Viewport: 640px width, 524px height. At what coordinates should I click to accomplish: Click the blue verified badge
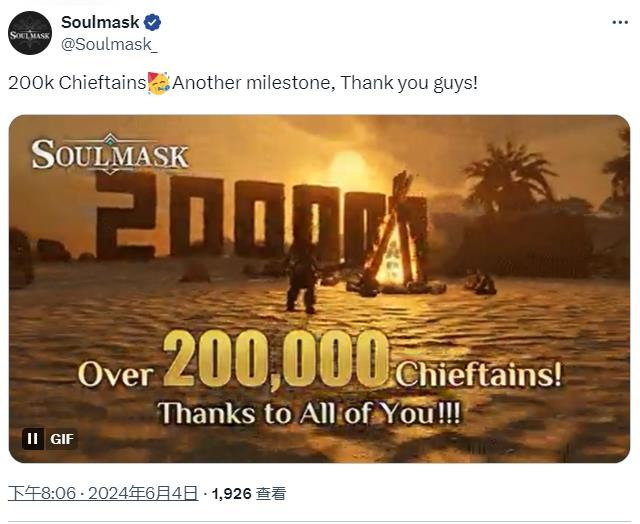click(x=152, y=22)
